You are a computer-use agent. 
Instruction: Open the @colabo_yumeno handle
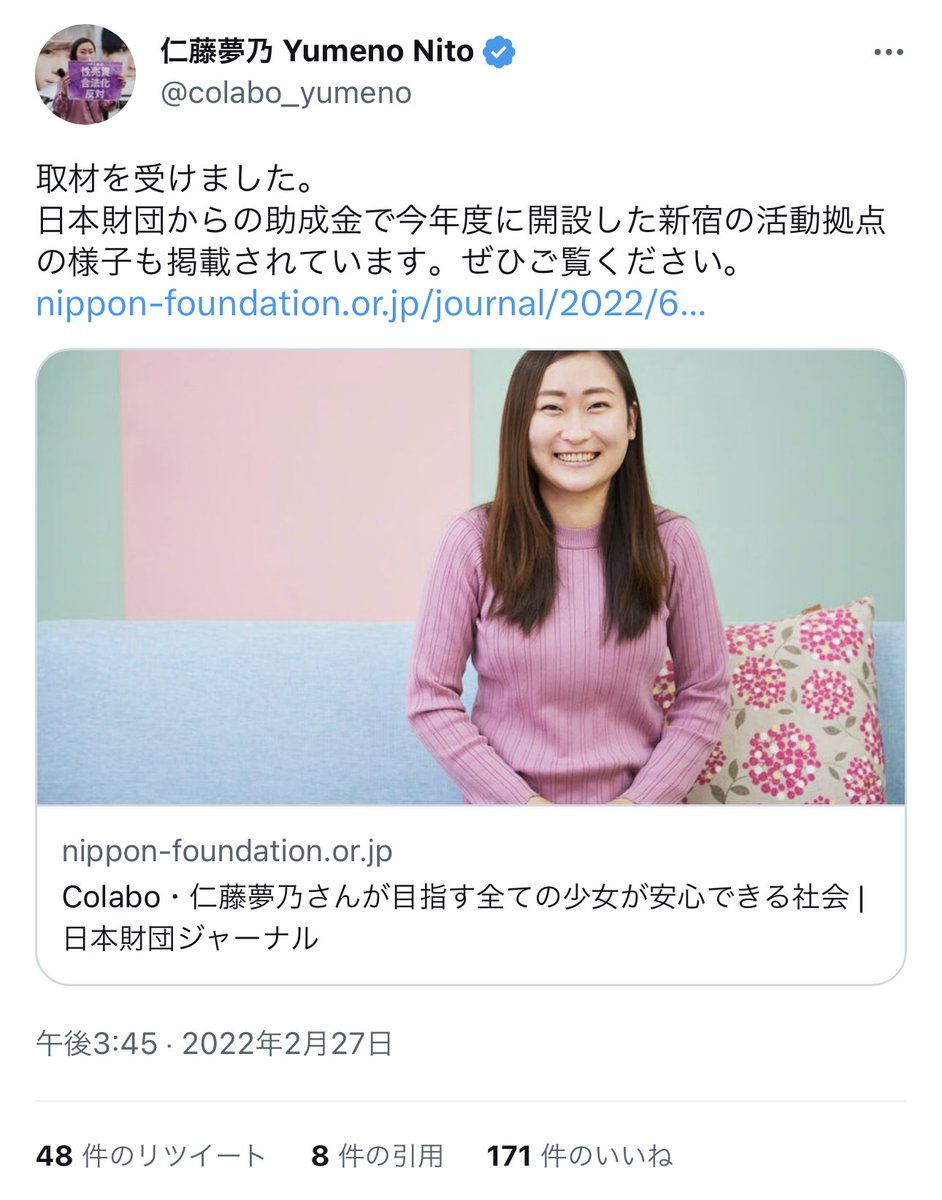click(285, 94)
